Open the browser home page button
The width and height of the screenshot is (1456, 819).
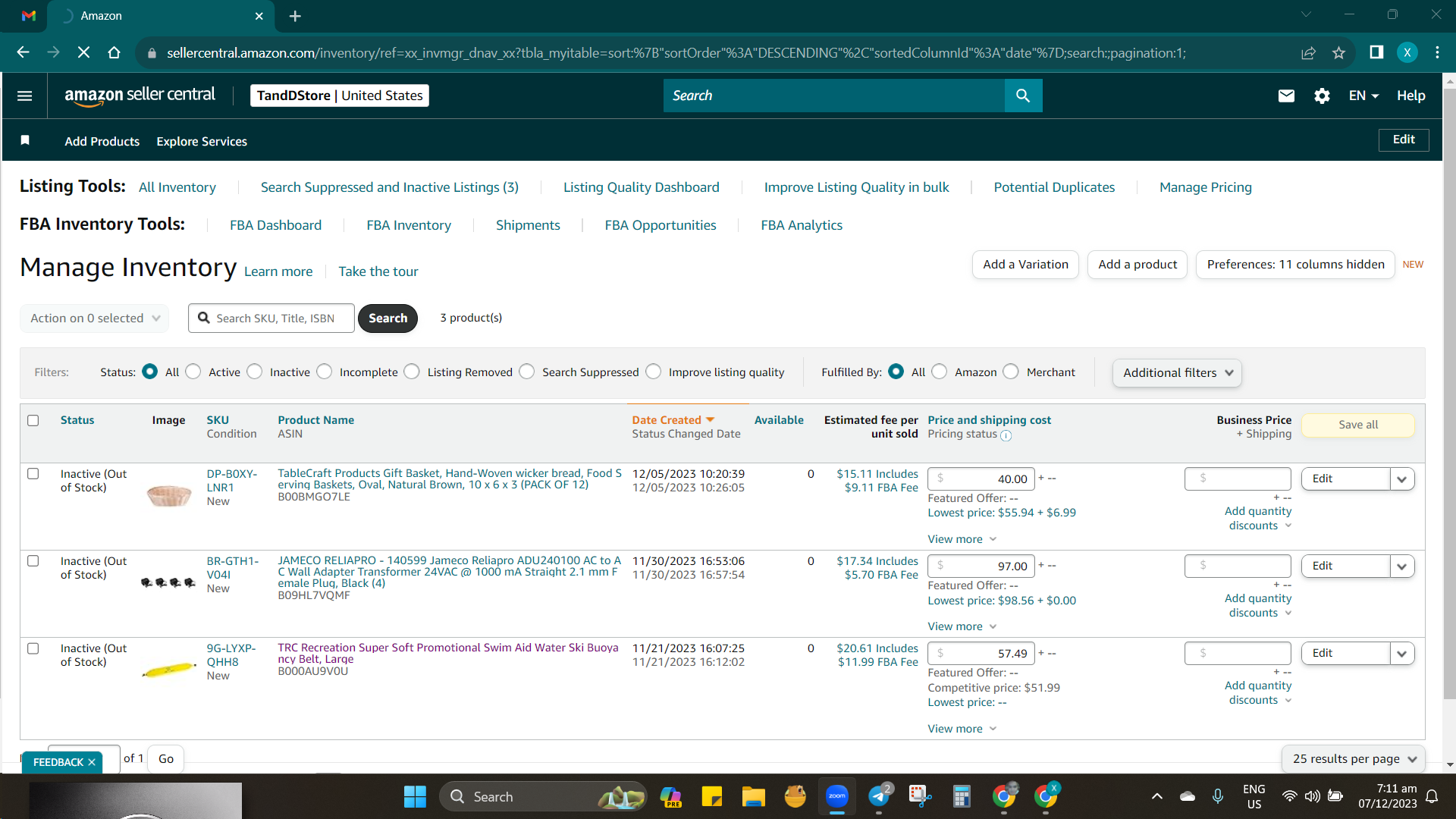click(x=114, y=52)
